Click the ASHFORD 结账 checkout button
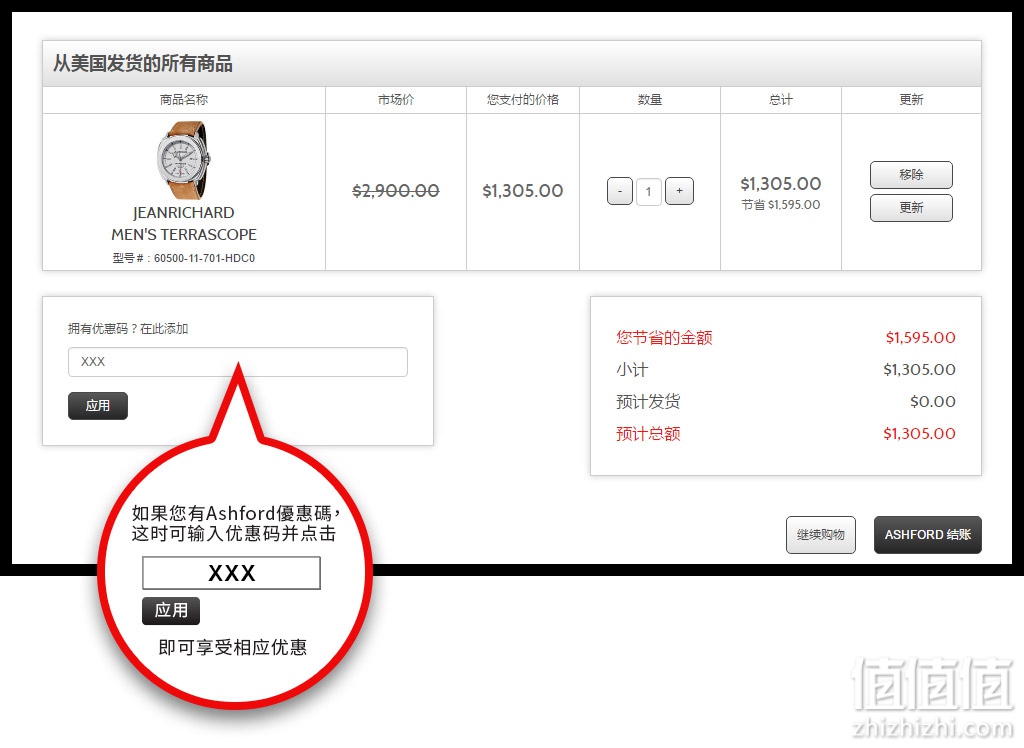This screenshot has height=748, width=1024. 928,535
